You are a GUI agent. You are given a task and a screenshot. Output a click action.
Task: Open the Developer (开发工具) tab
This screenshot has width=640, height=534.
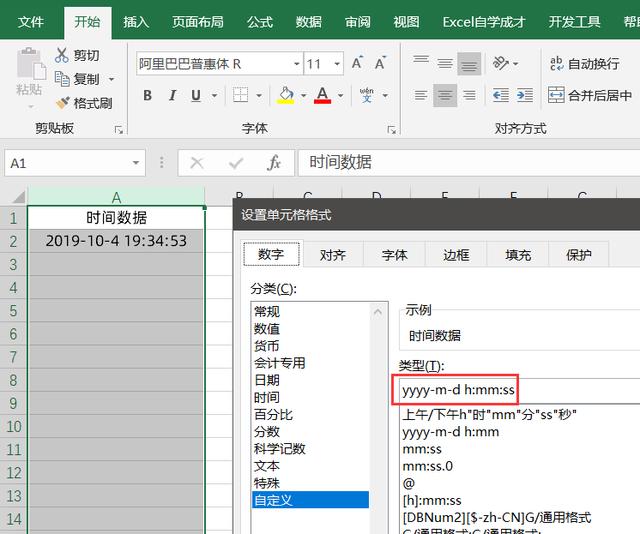[574, 22]
